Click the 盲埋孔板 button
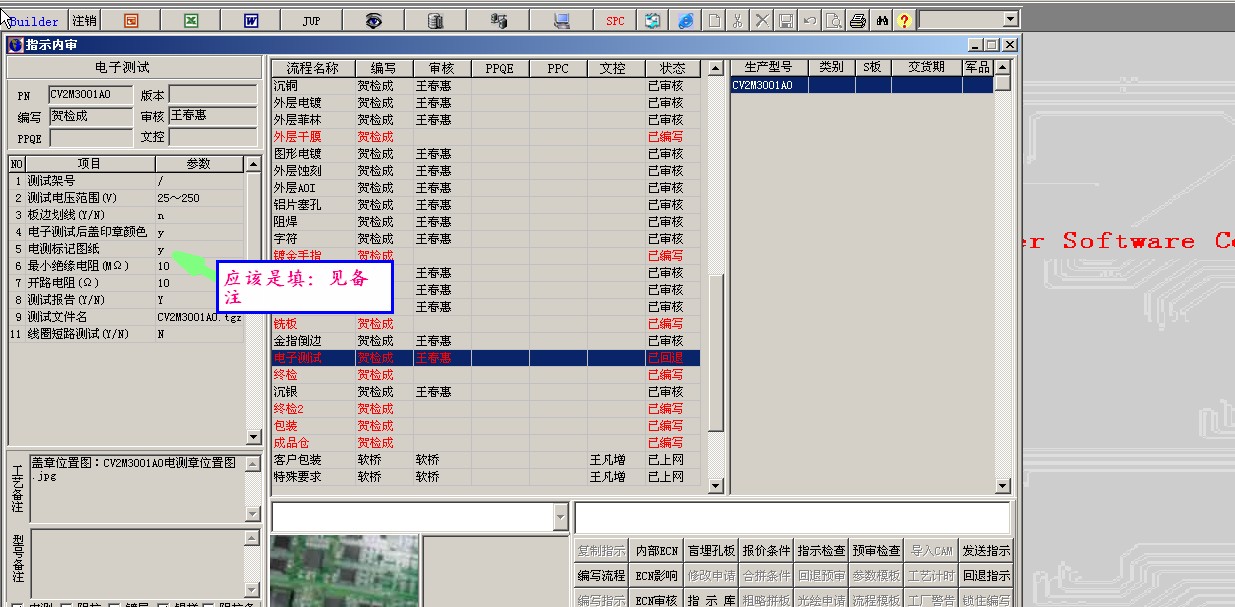The width and height of the screenshot is (1235, 607). point(712,551)
